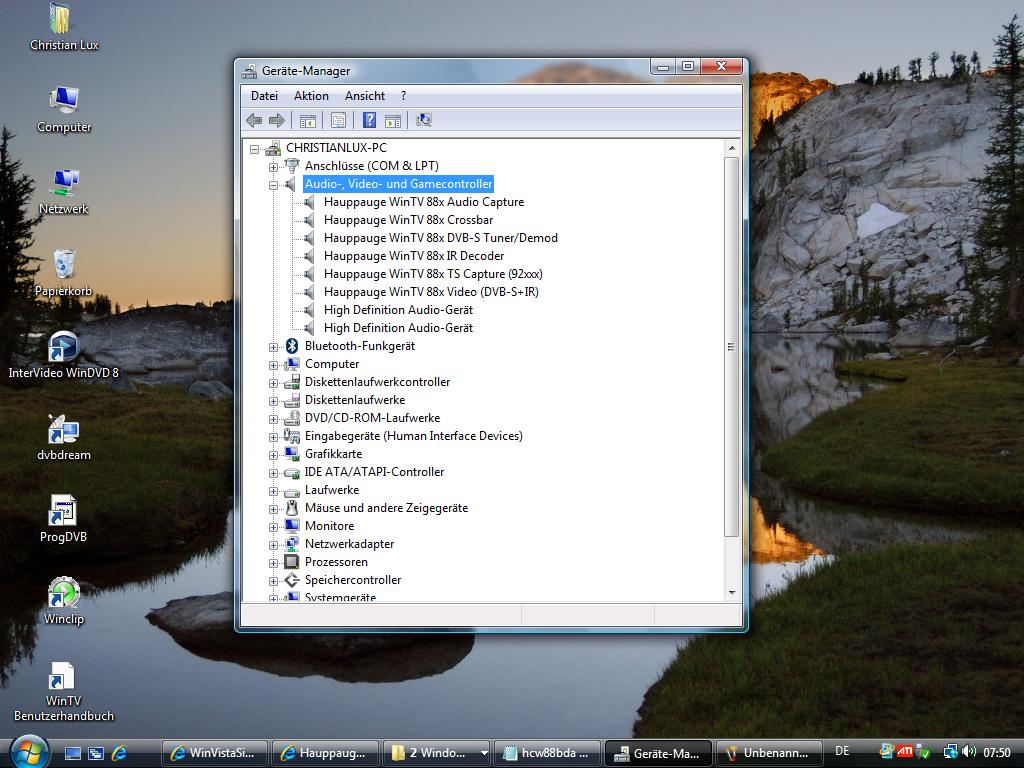Open the 2 Windo... grouped taskbar button
The image size is (1024, 768).
[437, 753]
